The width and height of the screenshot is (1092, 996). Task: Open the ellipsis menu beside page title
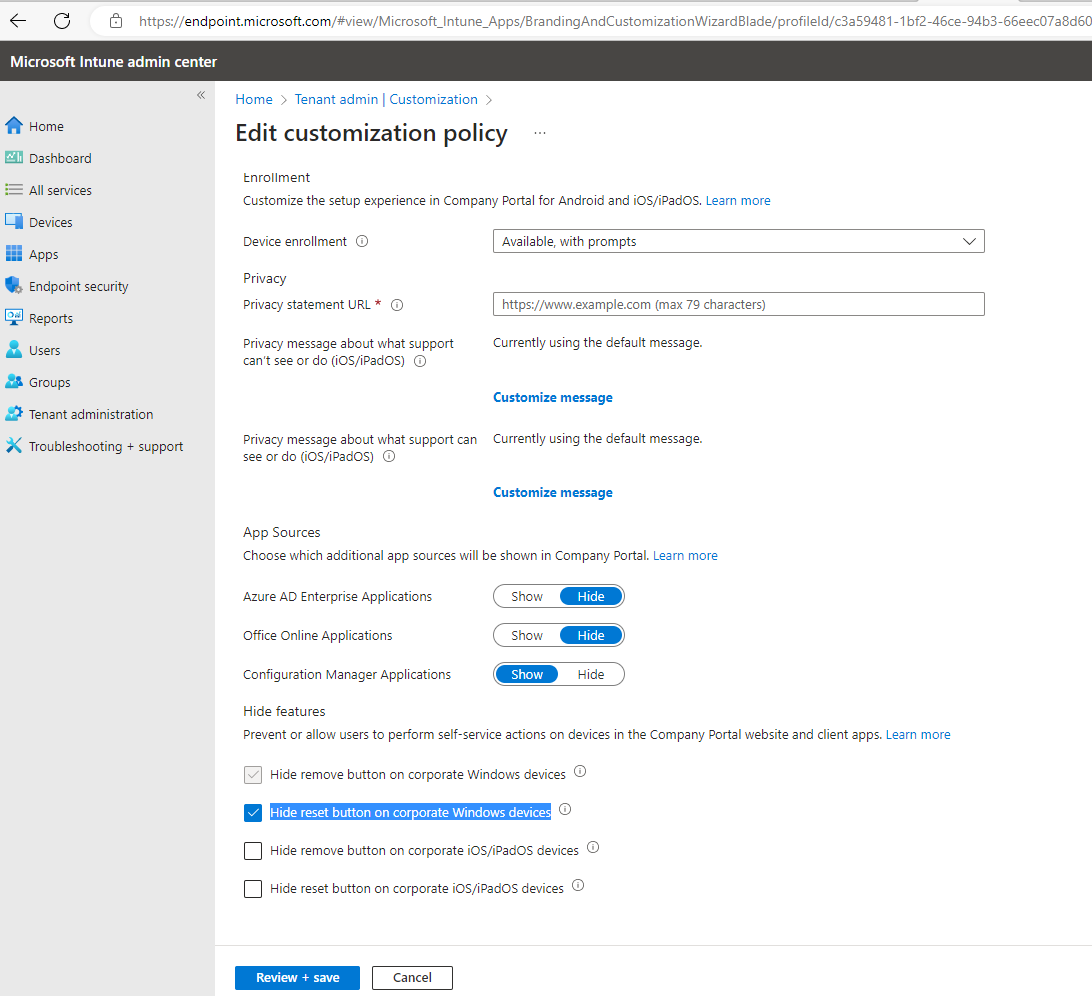point(540,132)
